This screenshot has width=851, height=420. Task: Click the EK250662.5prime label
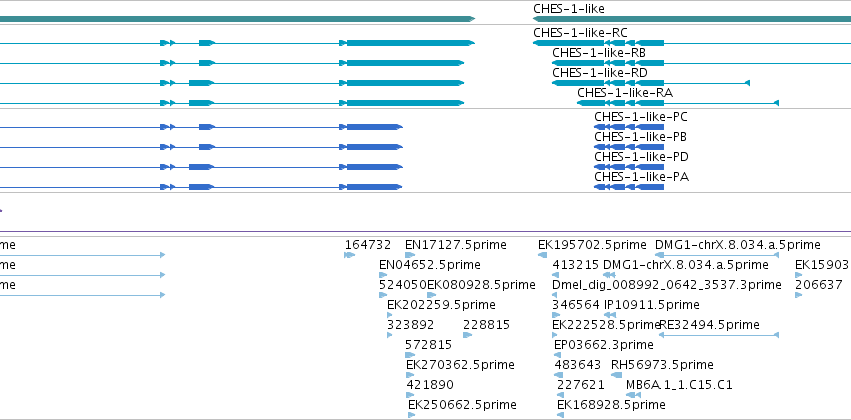[462, 406]
